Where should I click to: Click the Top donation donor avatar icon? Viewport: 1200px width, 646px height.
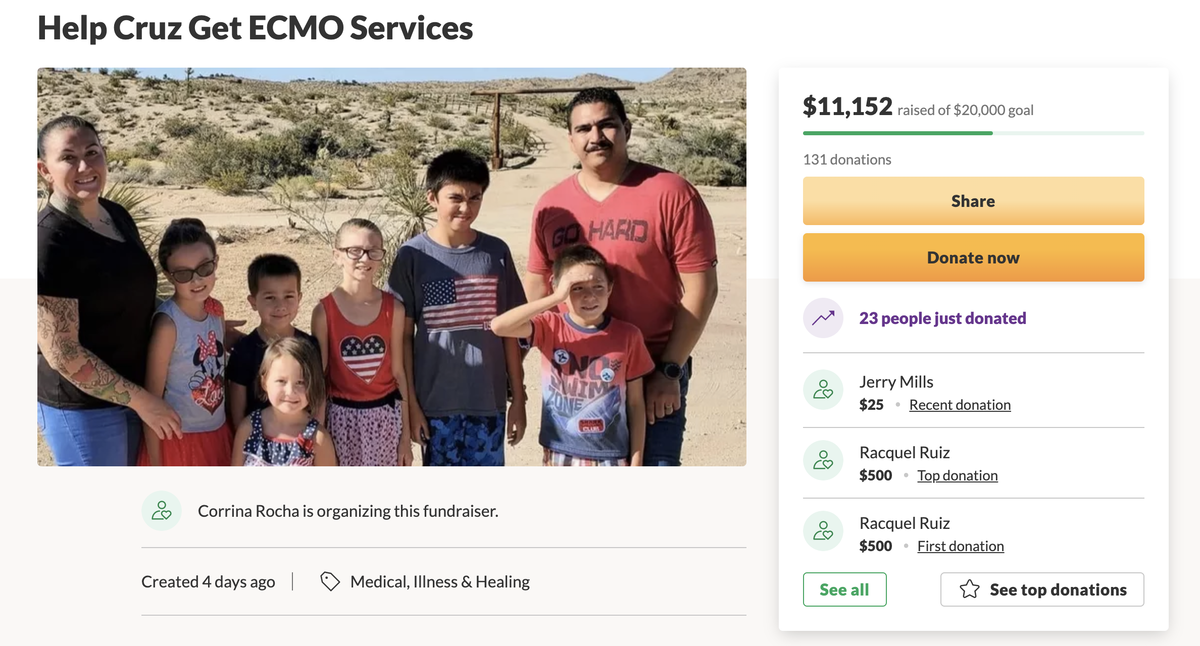coord(823,461)
